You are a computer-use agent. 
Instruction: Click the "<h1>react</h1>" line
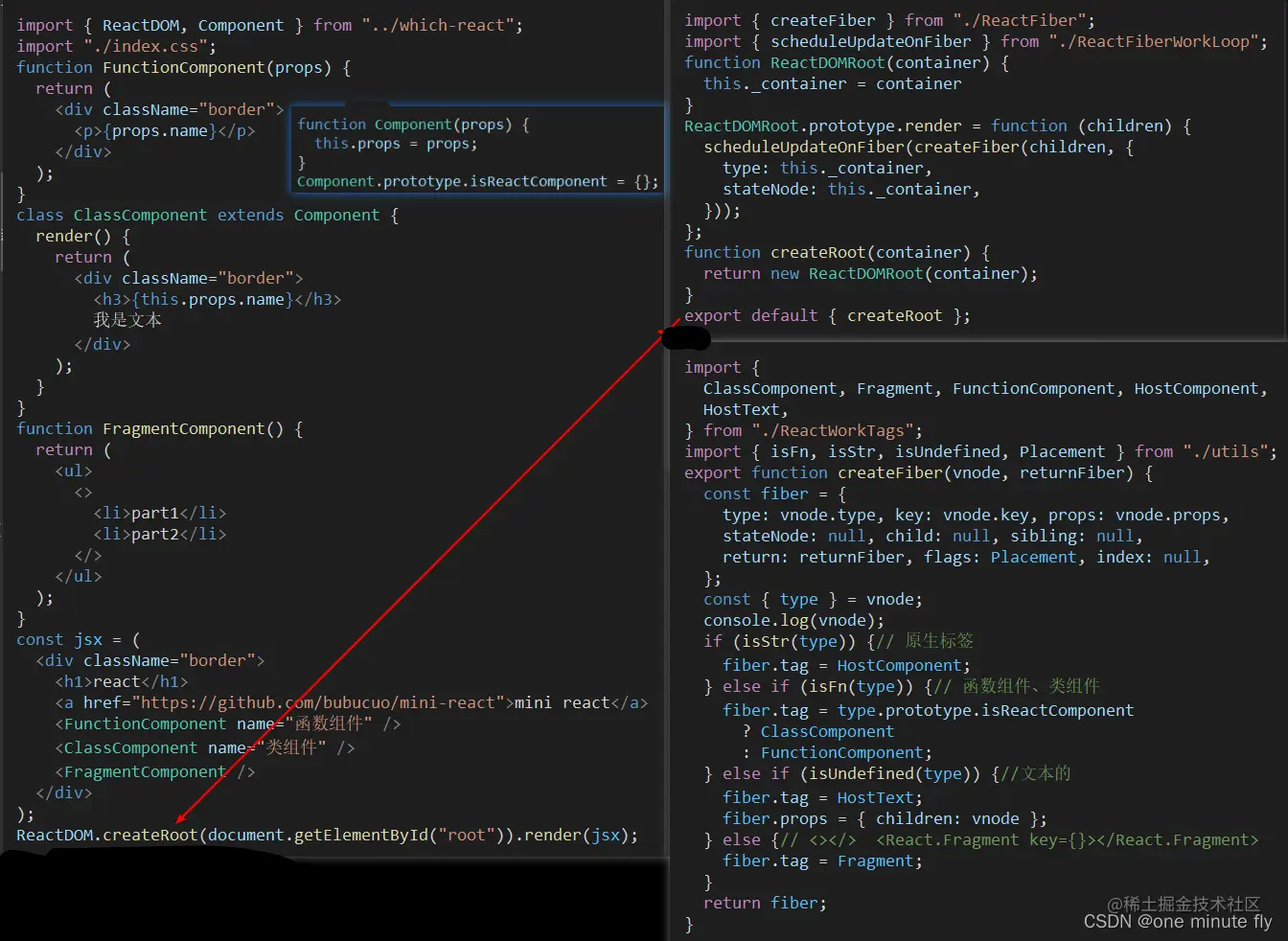click(x=122, y=681)
